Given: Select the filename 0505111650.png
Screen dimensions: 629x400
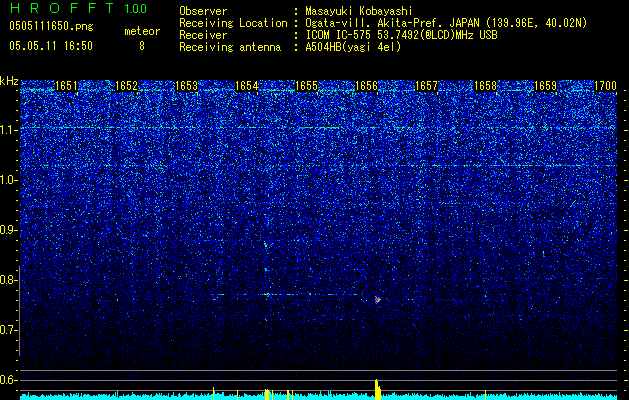Looking at the screenshot, I should (x=51, y=26).
